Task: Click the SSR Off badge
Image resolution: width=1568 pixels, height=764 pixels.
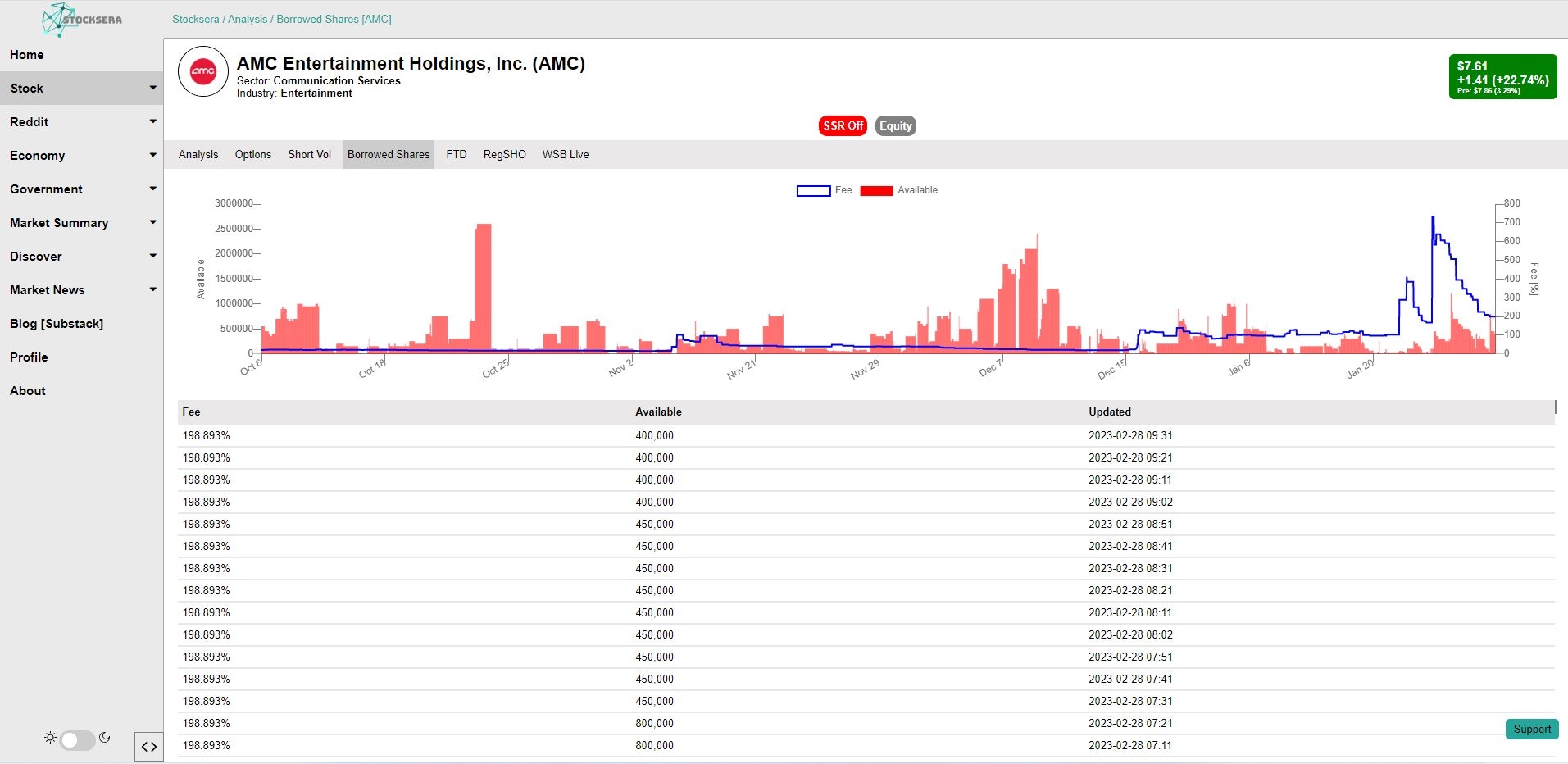Action: pos(843,125)
